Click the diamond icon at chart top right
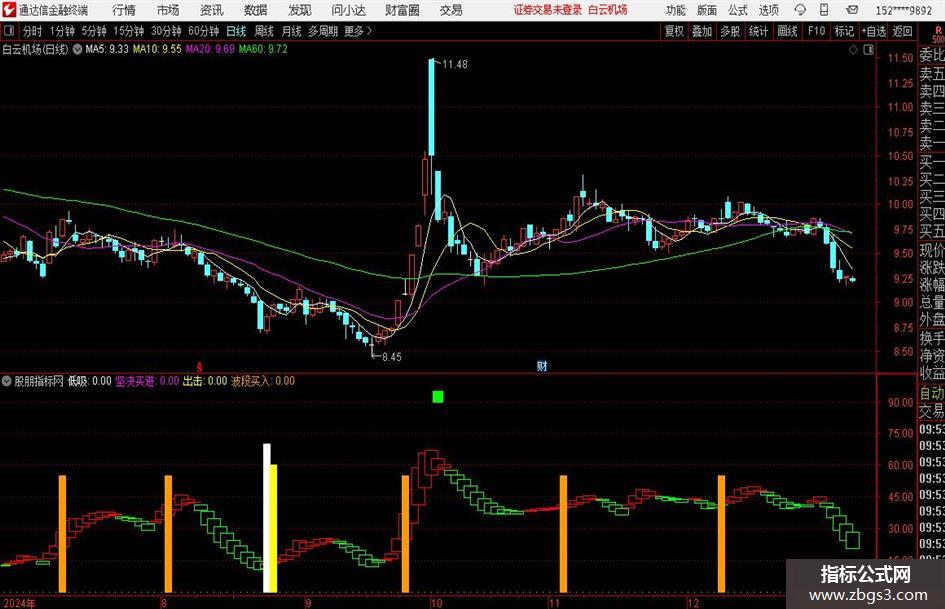The image size is (945, 609). [853, 50]
